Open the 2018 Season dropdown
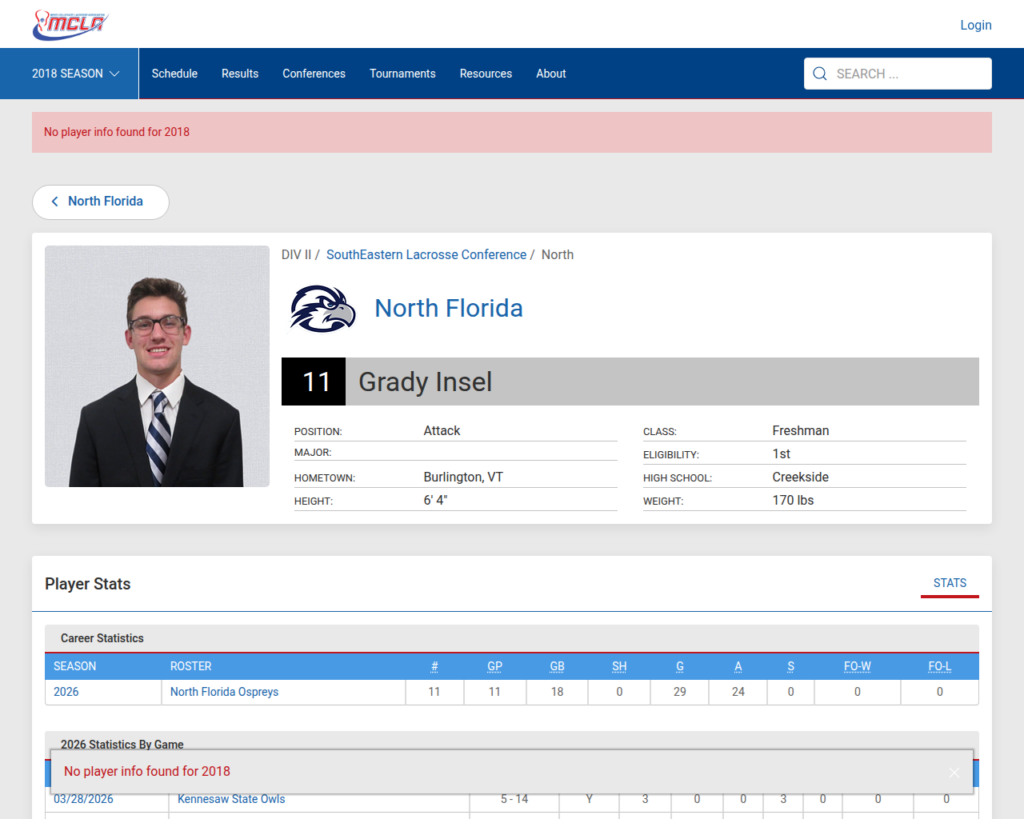 pyautogui.click(x=76, y=74)
